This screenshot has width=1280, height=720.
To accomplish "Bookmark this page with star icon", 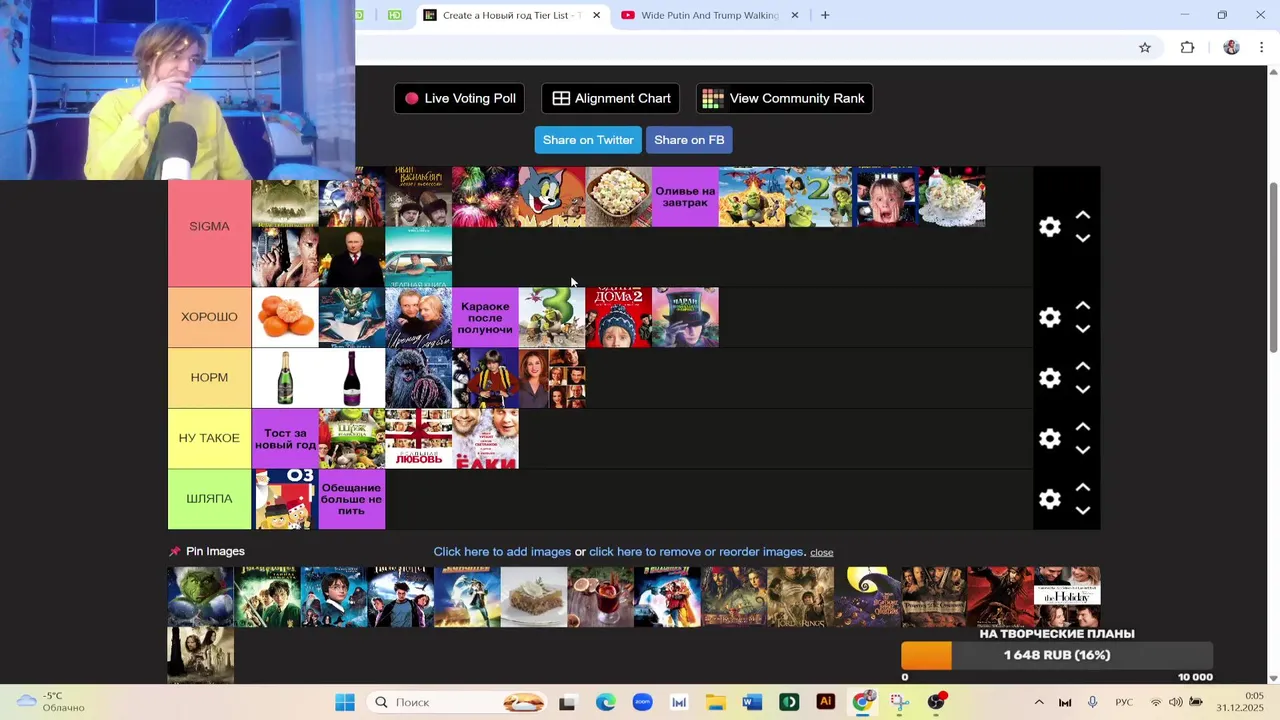I will pos(1145,47).
